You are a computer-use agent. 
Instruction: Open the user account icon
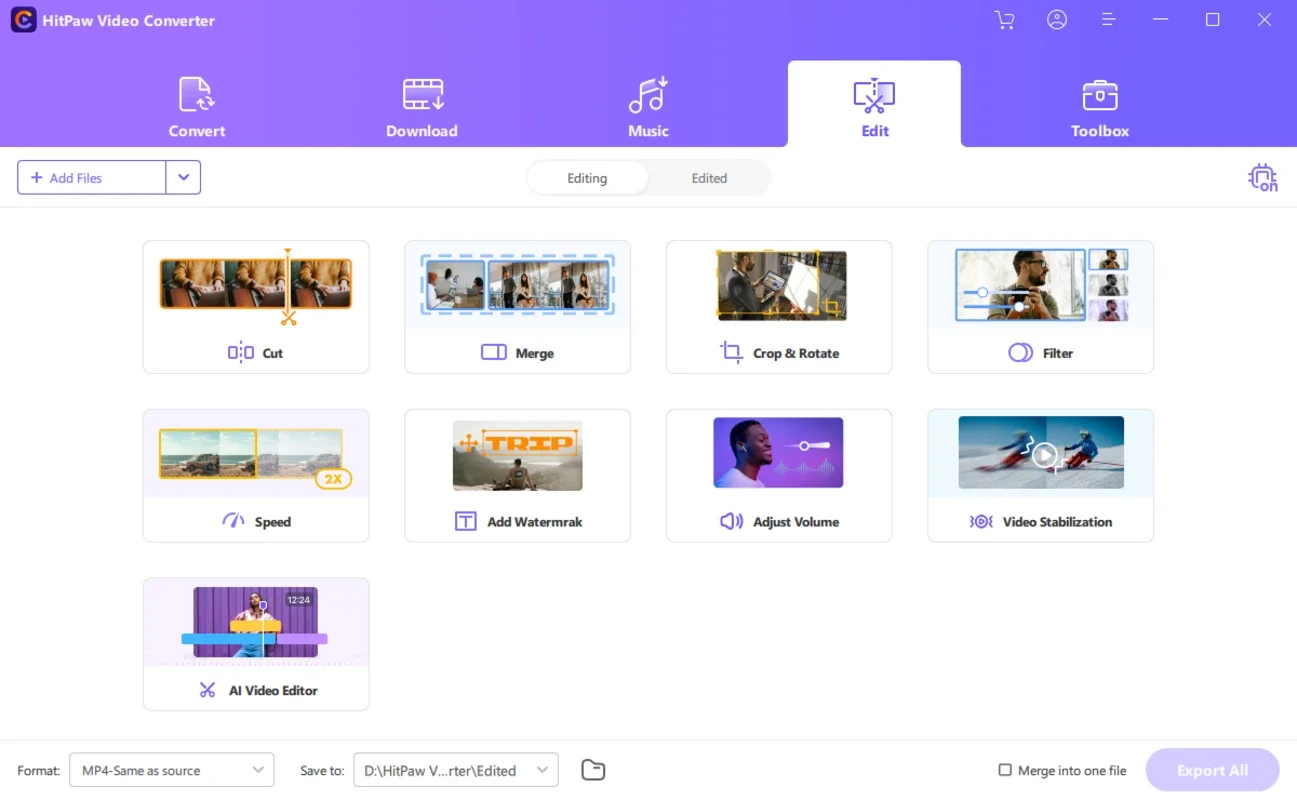point(1057,20)
